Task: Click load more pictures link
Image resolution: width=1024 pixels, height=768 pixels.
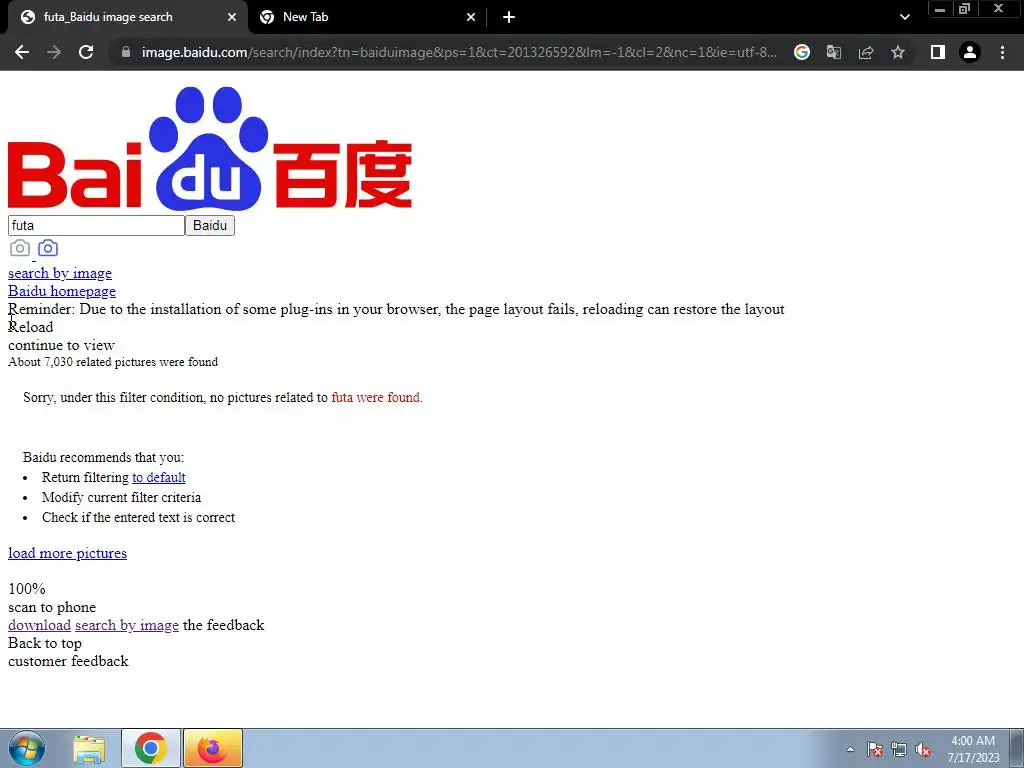Action: click(x=67, y=553)
